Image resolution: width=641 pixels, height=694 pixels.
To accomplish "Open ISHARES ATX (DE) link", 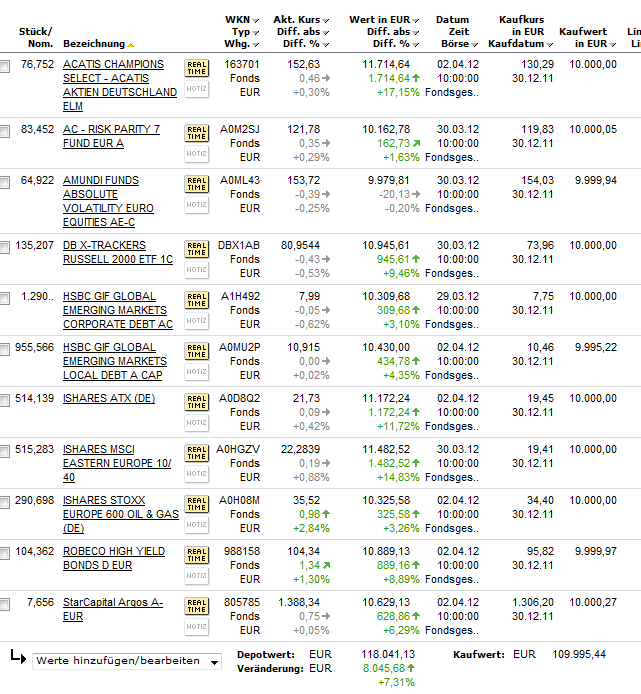I will click(109, 398).
